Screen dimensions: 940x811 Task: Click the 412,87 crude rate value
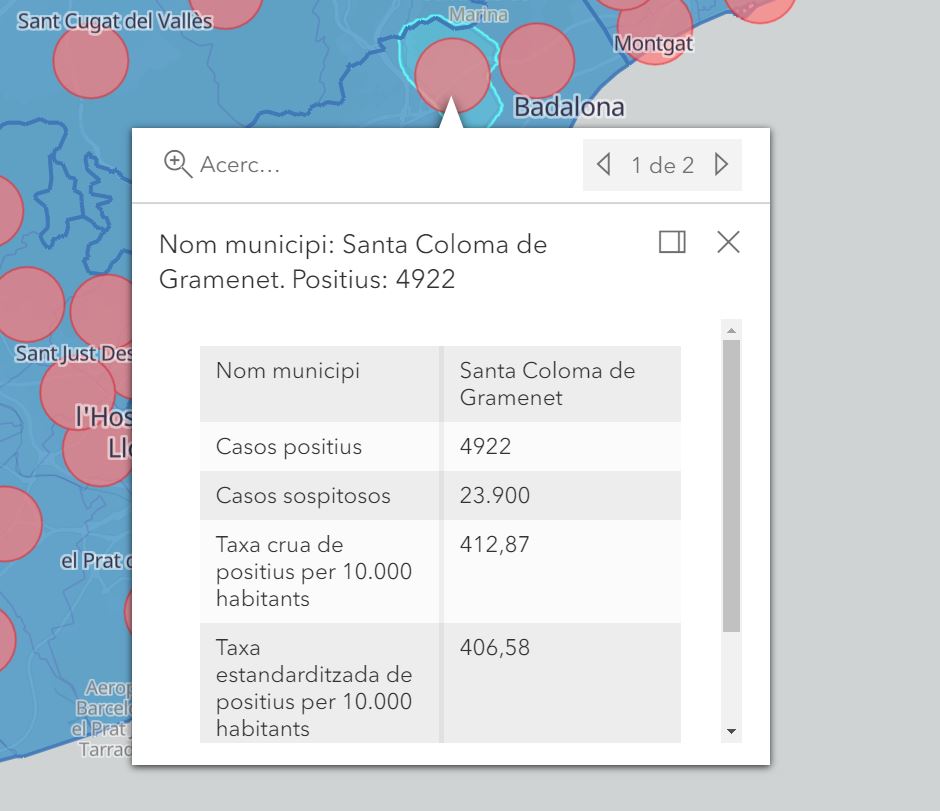click(x=495, y=545)
